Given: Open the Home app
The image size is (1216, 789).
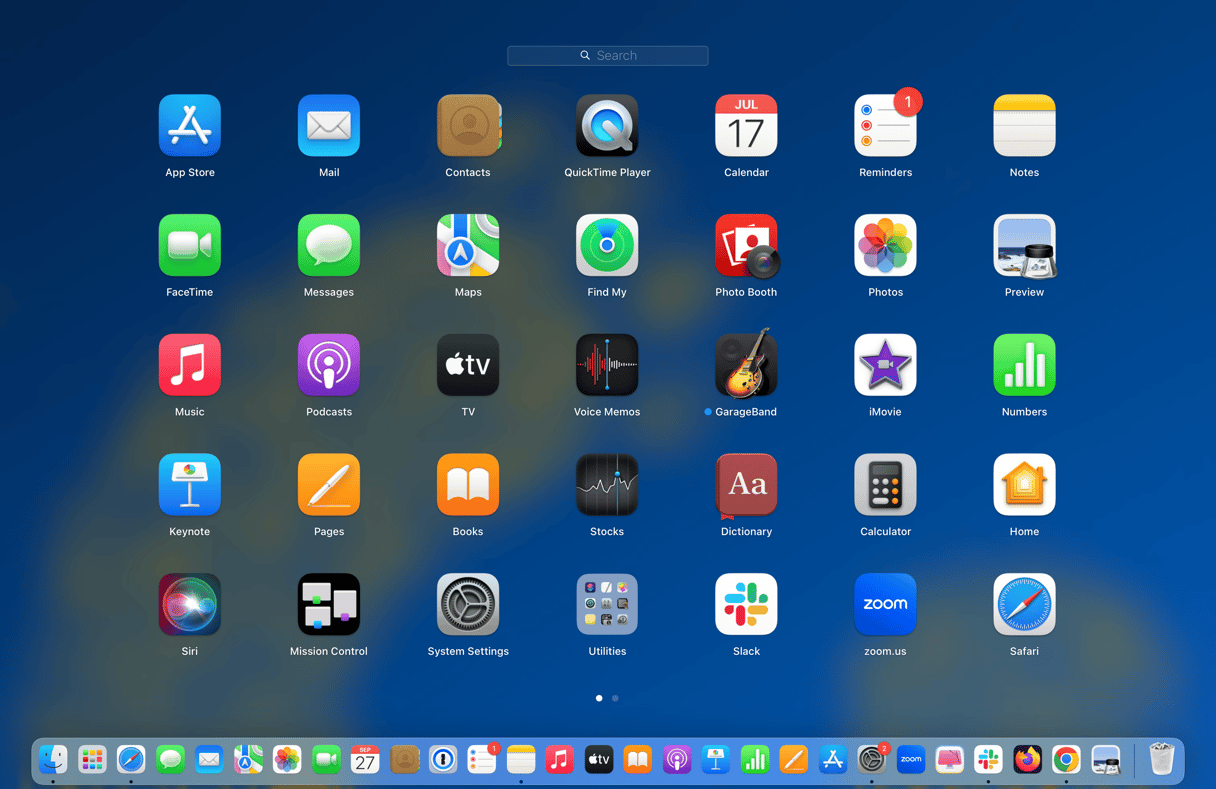Looking at the screenshot, I should click(1024, 485).
